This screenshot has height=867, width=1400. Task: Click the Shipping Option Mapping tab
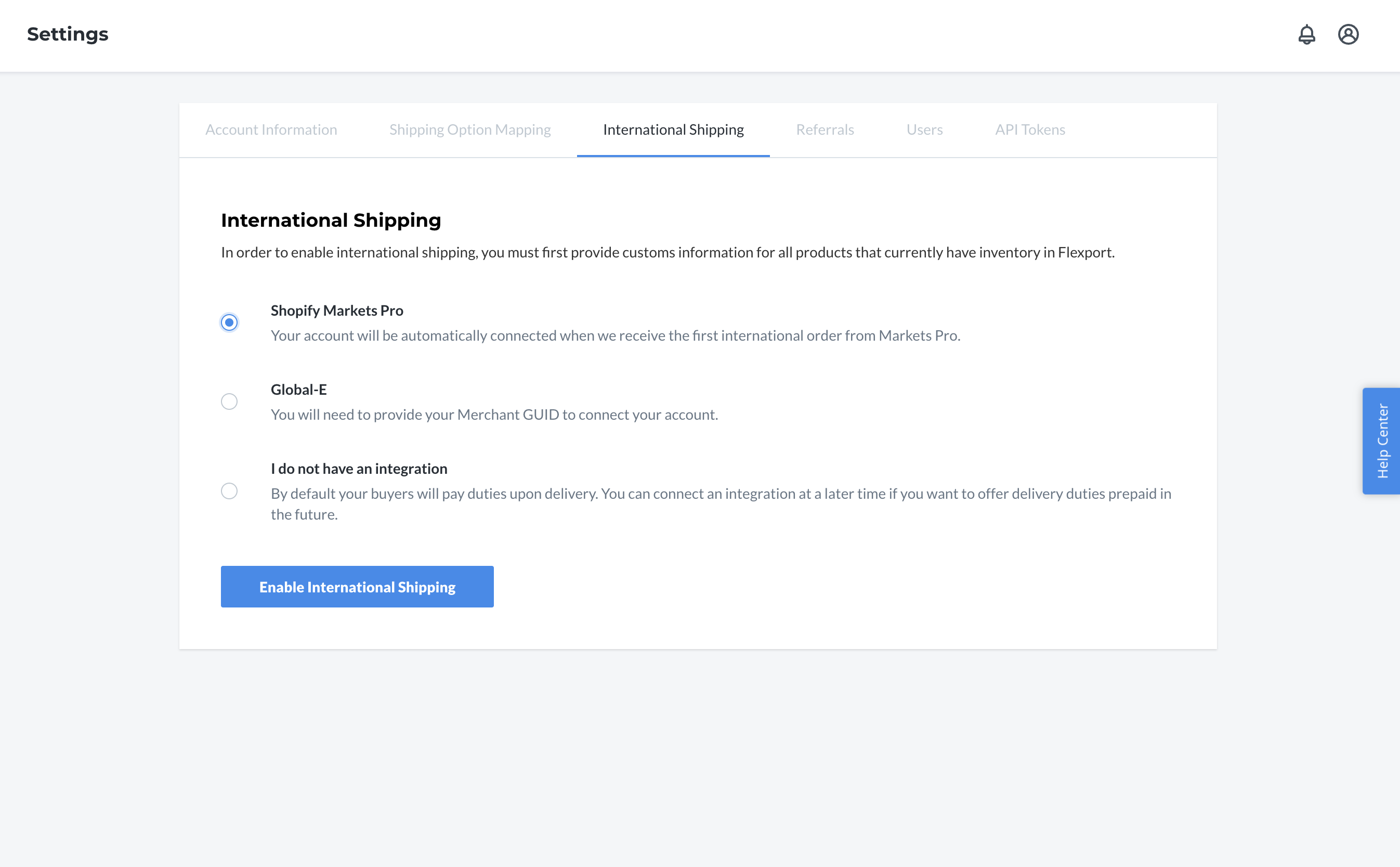tap(470, 129)
